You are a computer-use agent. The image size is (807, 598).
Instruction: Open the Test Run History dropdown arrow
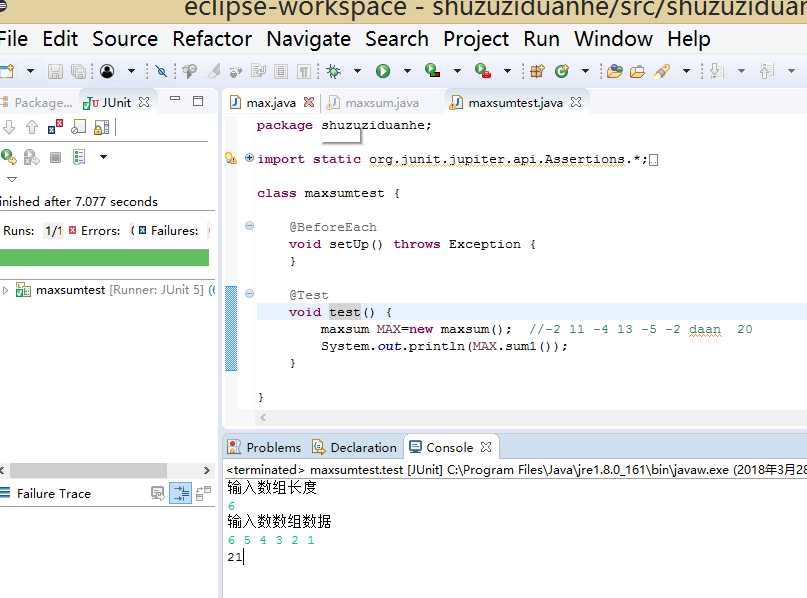tap(103, 157)
